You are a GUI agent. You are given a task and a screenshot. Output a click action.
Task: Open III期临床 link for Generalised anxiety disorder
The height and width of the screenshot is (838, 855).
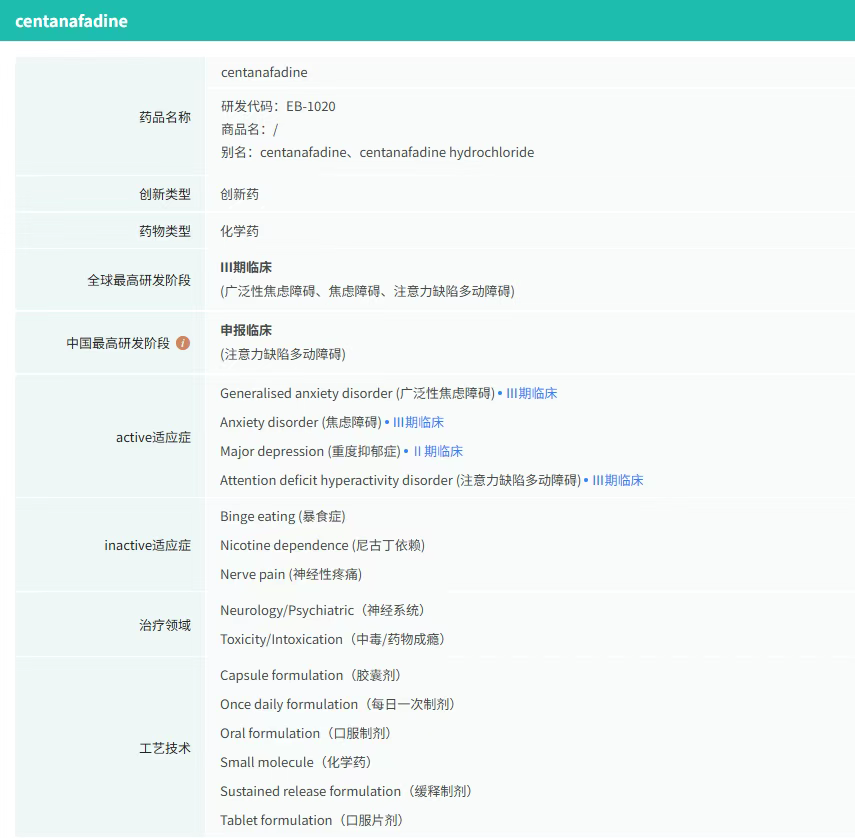click(x=531, y=394)
